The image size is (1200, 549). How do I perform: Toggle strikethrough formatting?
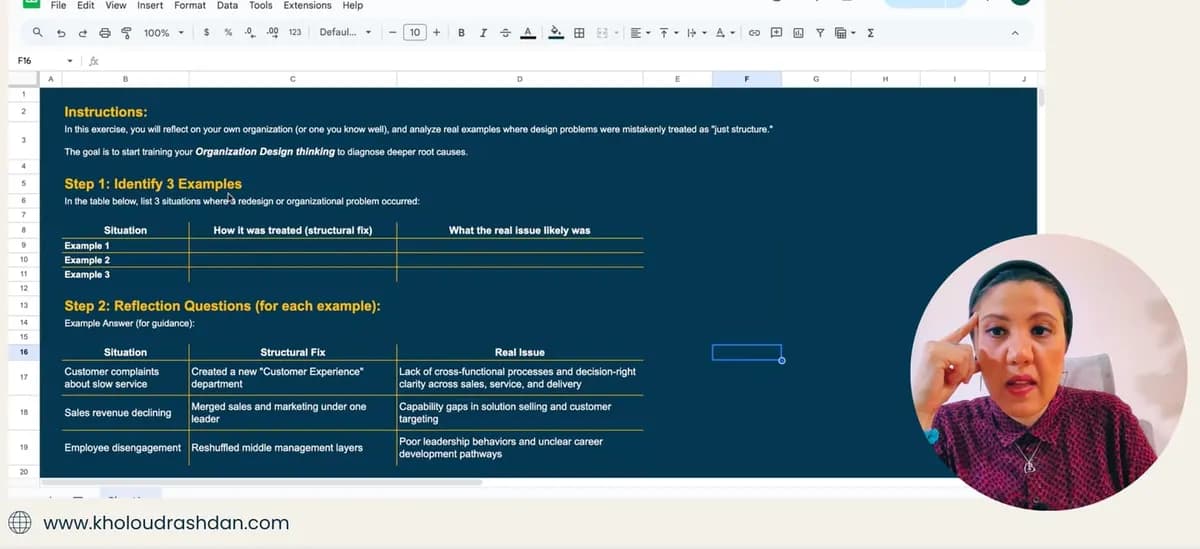[505, 33]
